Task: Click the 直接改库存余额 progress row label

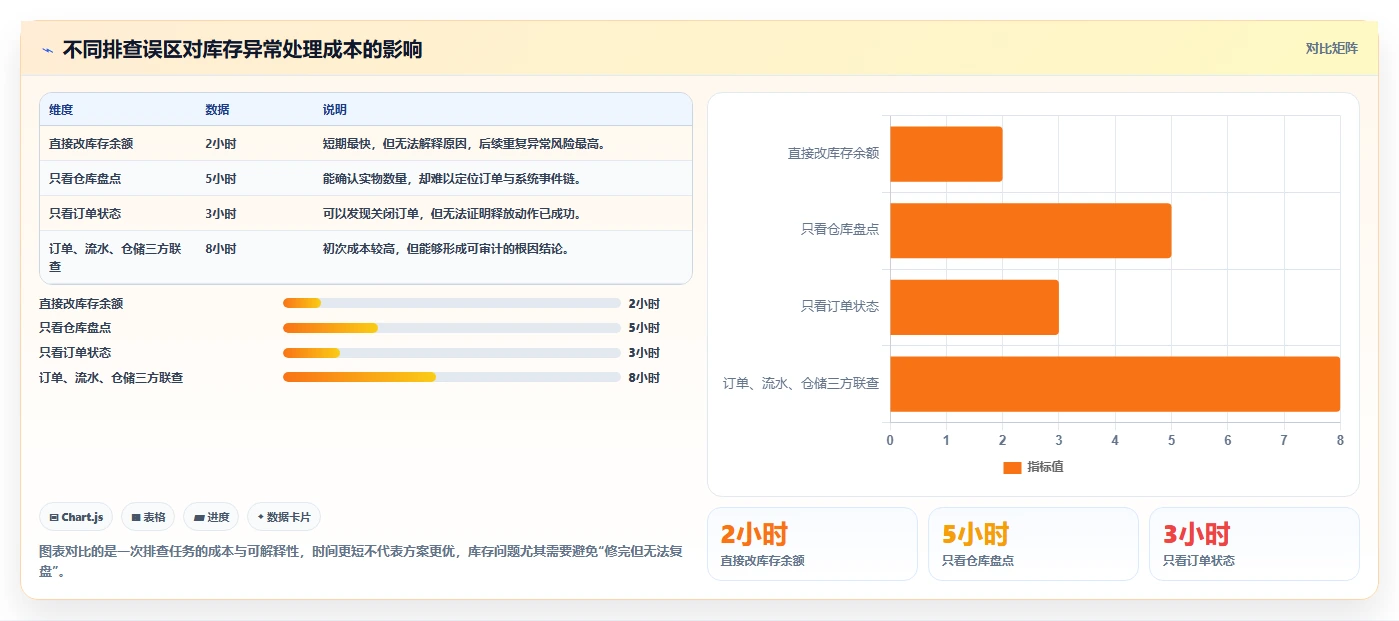Action: (x=81, y=303)
